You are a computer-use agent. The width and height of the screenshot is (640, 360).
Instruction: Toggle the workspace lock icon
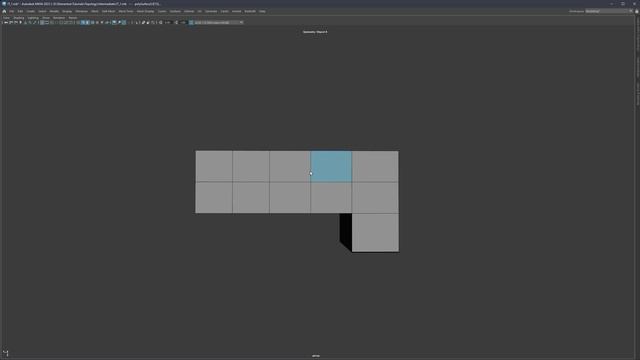(x=636, y=11)
